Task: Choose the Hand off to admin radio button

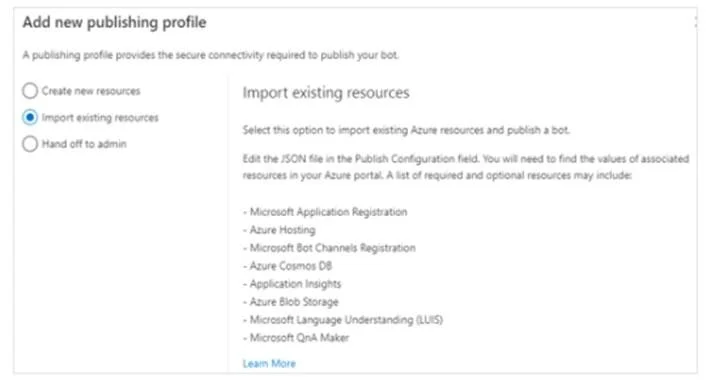Action: 30,144
